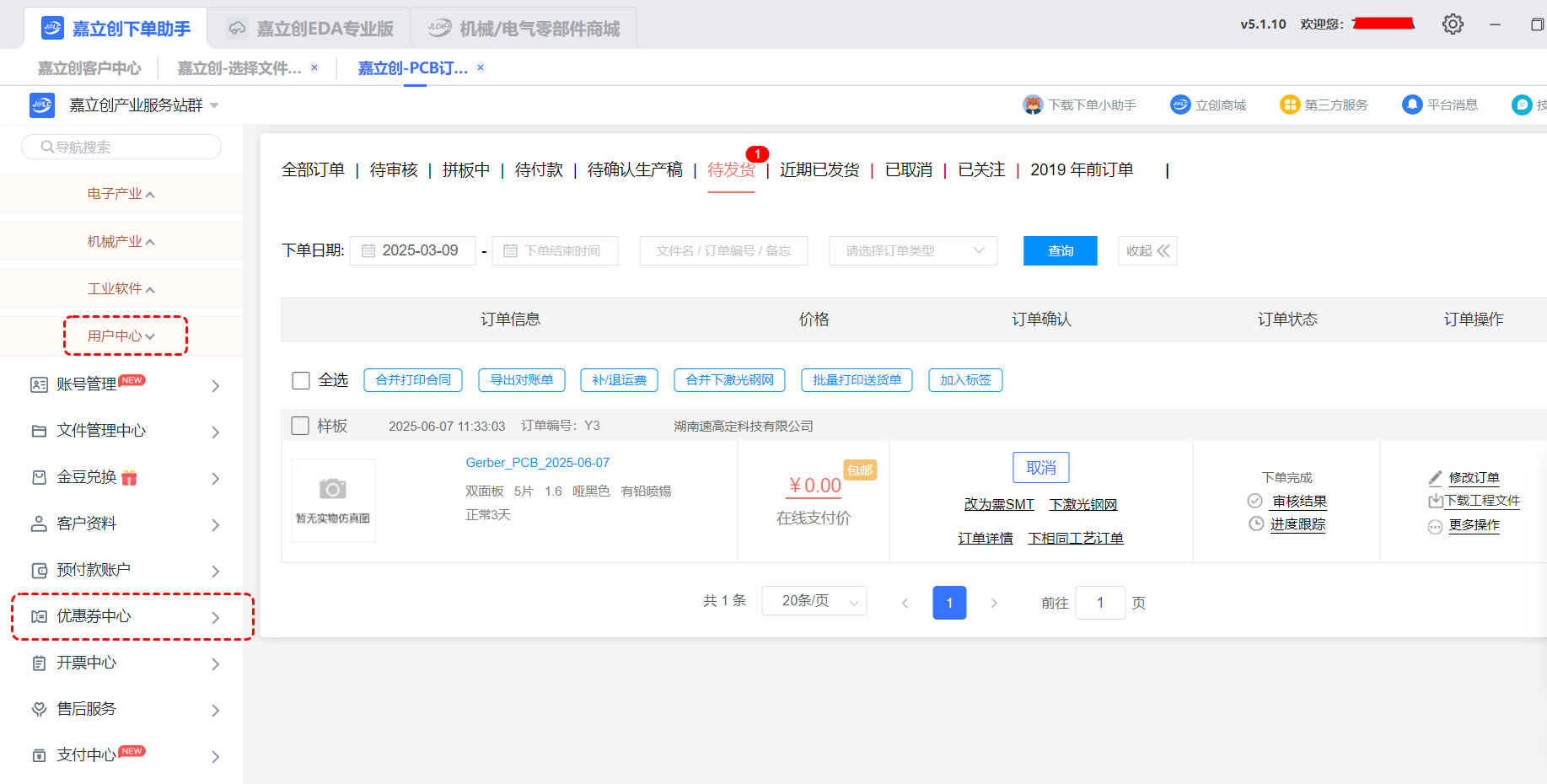Click the 金豆兑换 sidebar icon
The height and width of the screenshot is (784, 1547).
coord(39,477)
